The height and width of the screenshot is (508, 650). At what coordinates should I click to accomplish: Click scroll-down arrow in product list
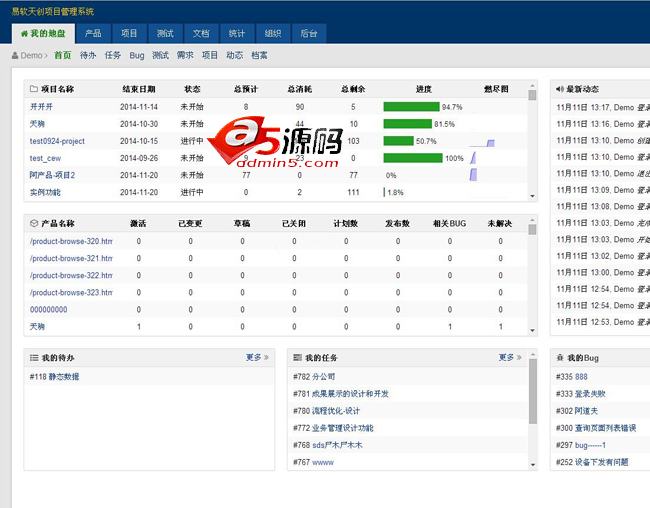click(x=532, y=331)
